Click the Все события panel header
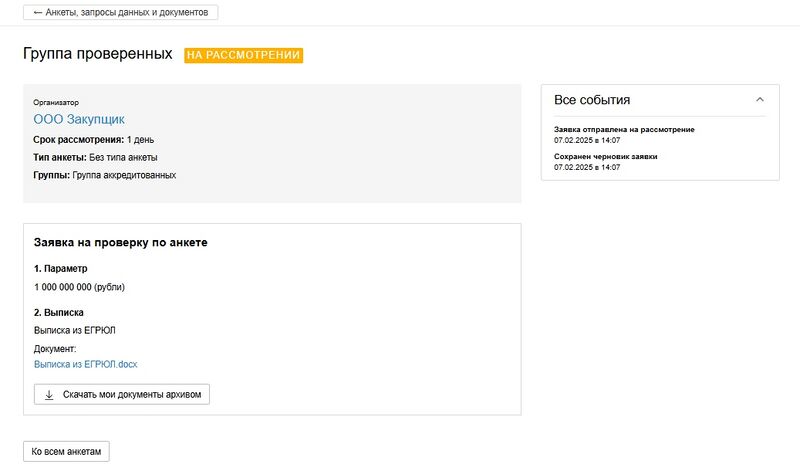 coord(592,100)
